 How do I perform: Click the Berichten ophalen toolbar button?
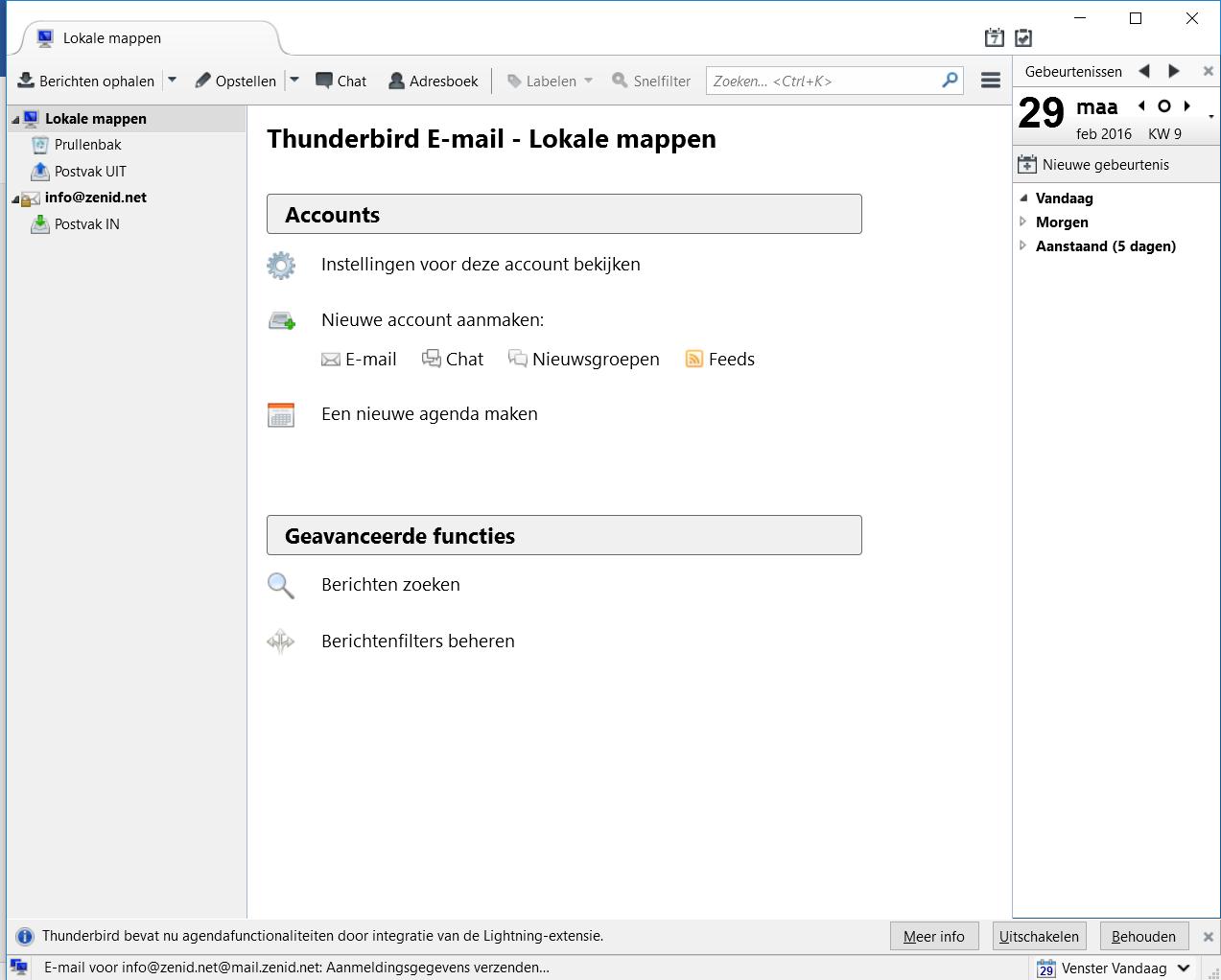click(85, 81)
